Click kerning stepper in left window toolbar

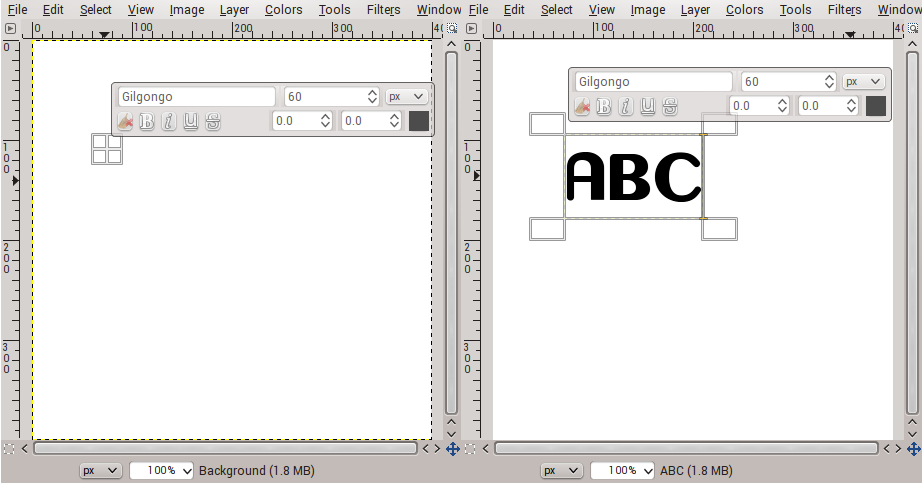[x=395, y=121]
